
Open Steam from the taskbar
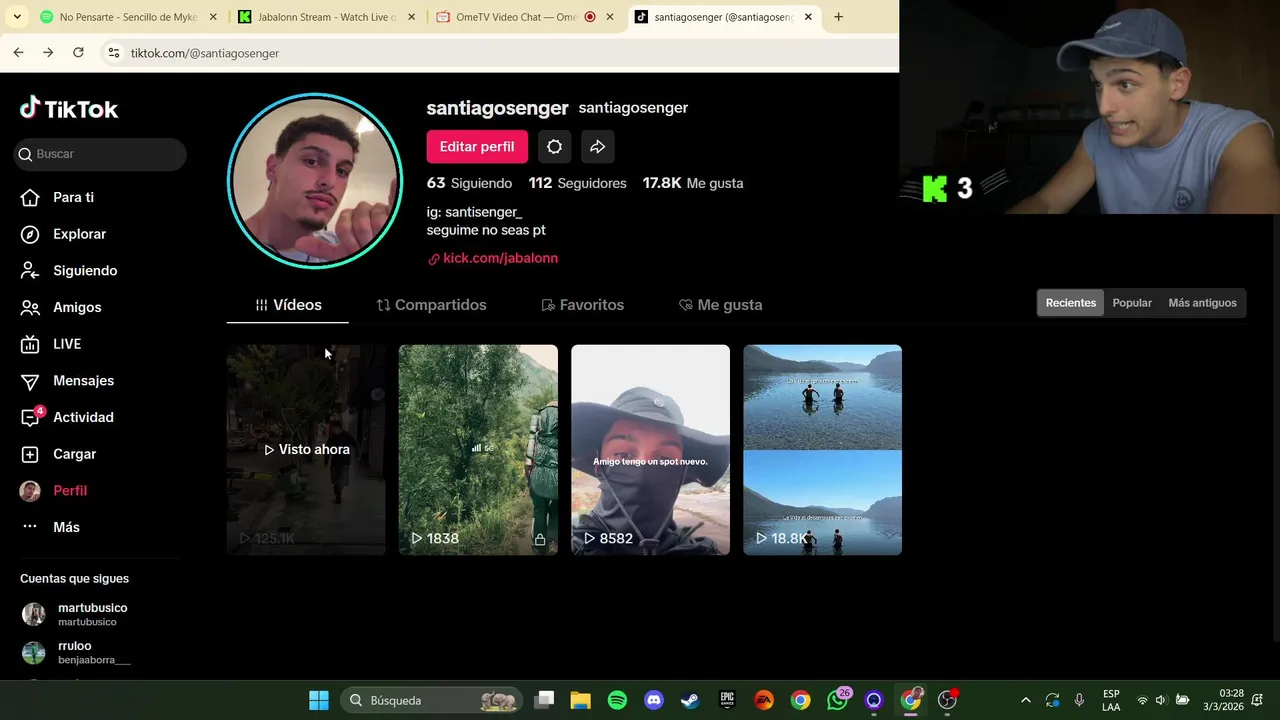coord(690,700)
